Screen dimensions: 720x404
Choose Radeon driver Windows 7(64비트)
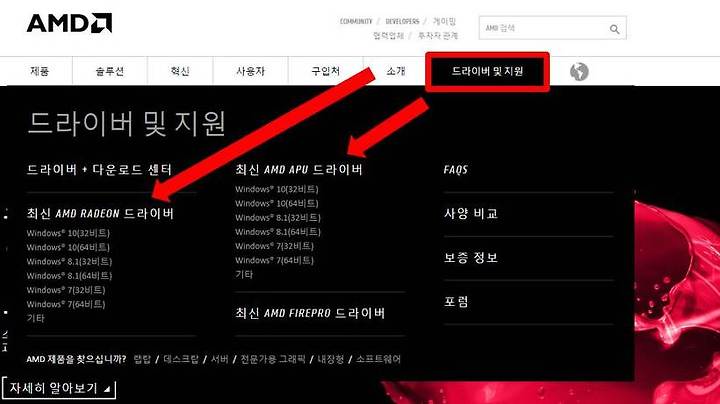66,304
